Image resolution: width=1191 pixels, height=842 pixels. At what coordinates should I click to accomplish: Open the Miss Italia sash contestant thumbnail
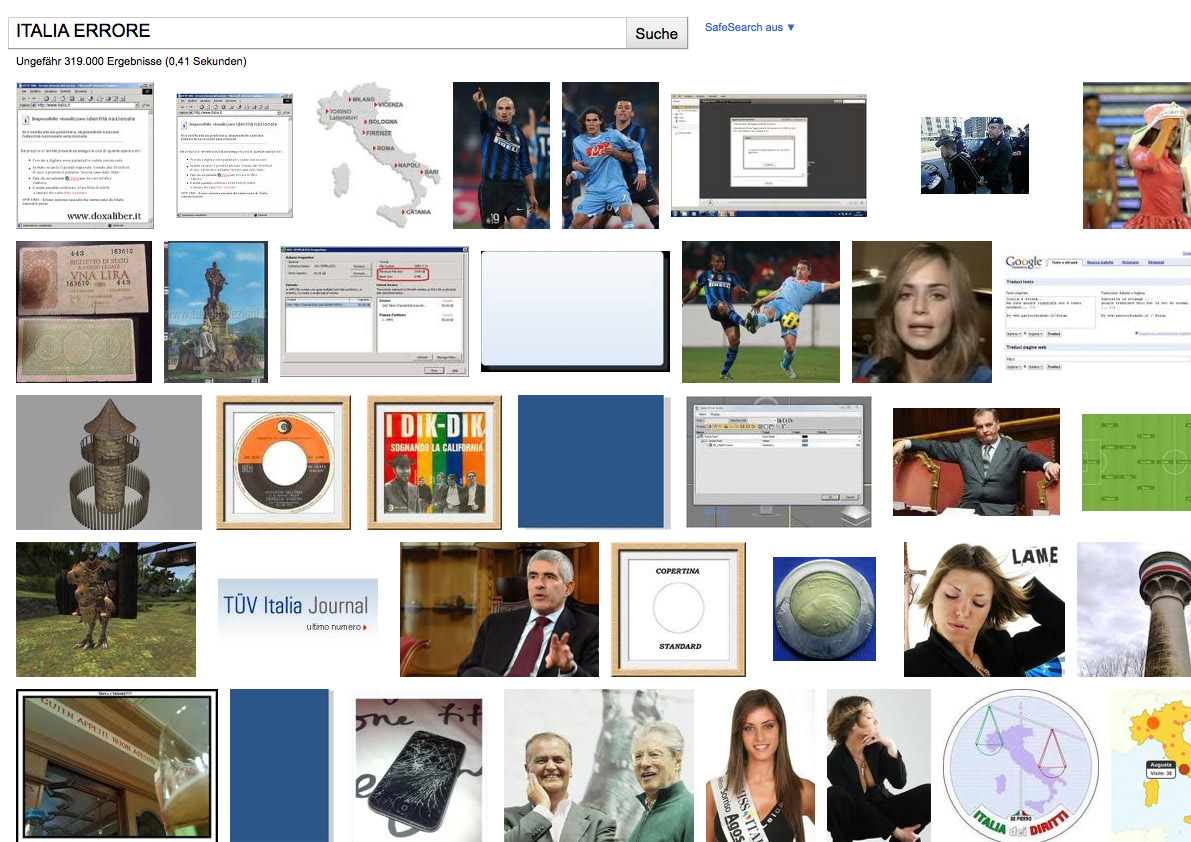[x=760, y=765]
